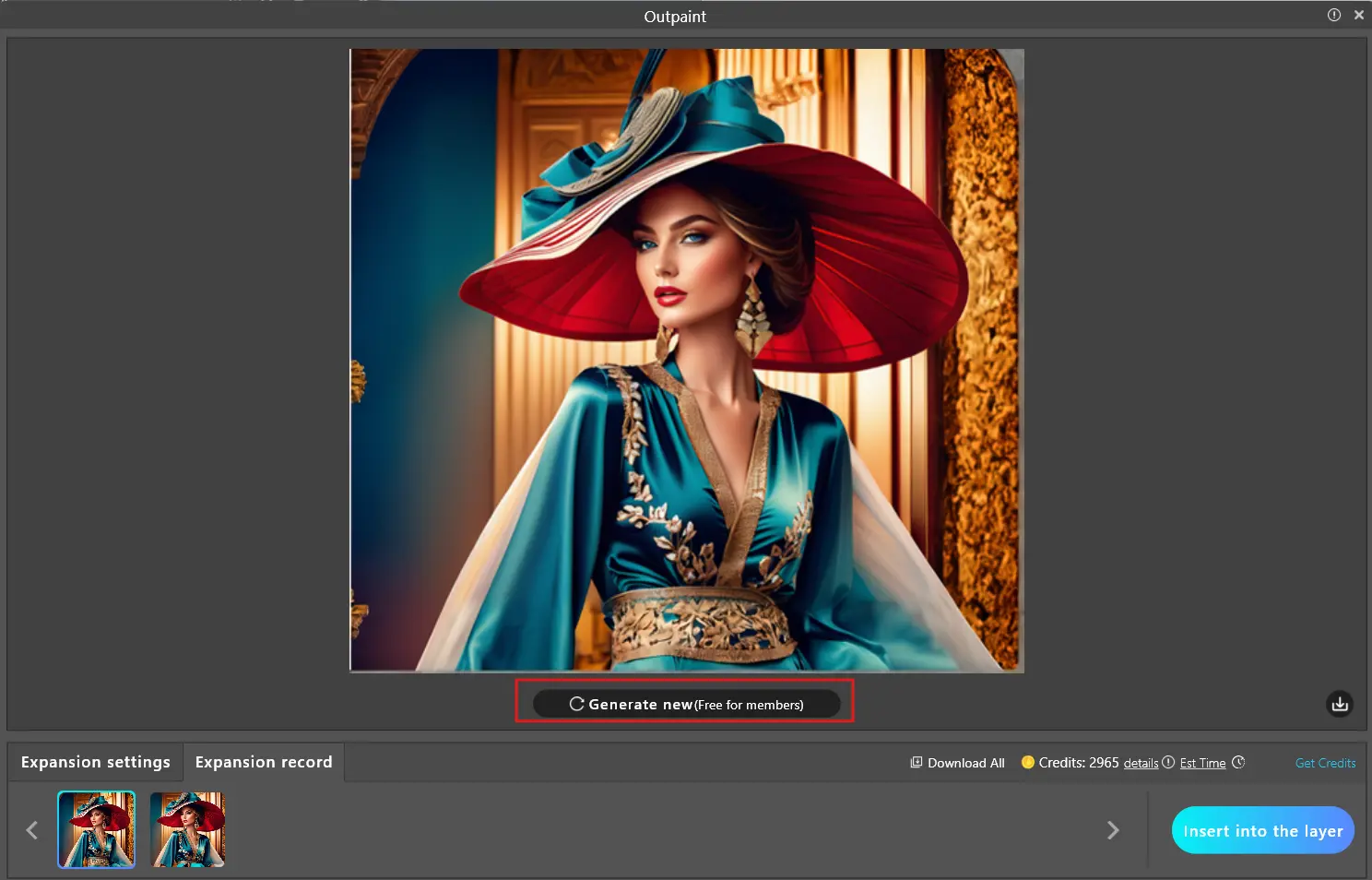Go to previous results with left chevron

point(32,830)
